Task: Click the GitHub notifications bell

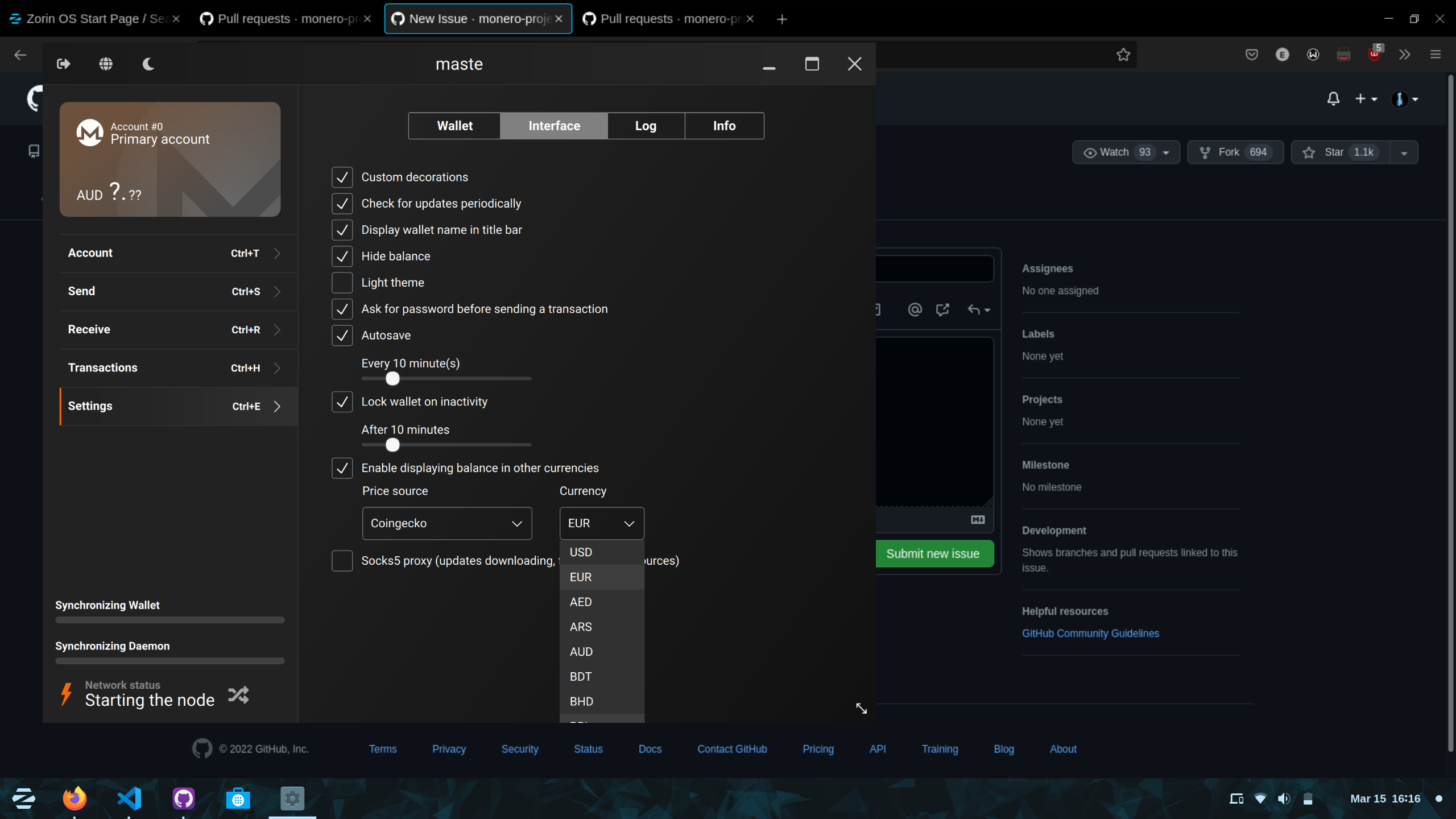Action: (x=1333, y=99)
